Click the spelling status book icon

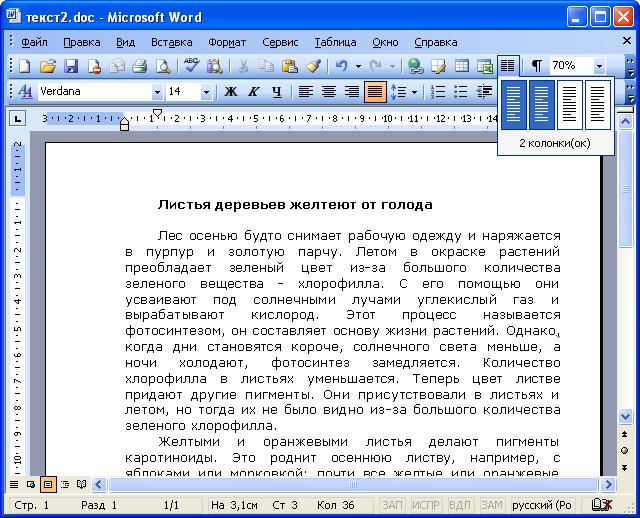pyautogui.click(x=602, y=505)
